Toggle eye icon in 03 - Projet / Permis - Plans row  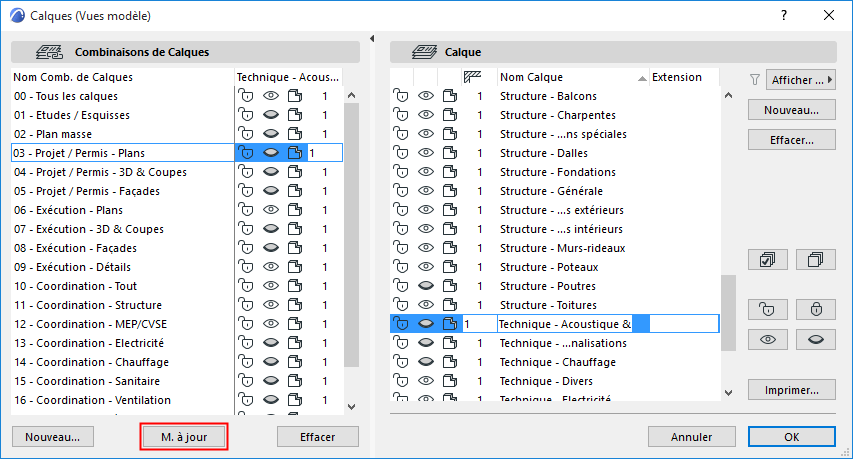[x=271, y=153]
